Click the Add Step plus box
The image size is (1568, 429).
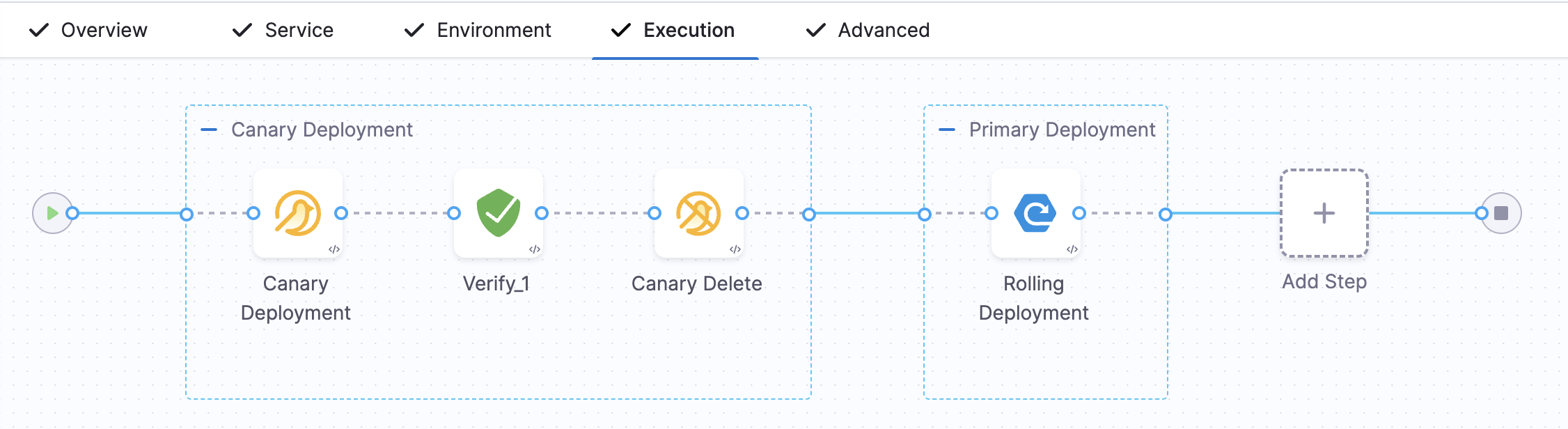(1324, 213)
